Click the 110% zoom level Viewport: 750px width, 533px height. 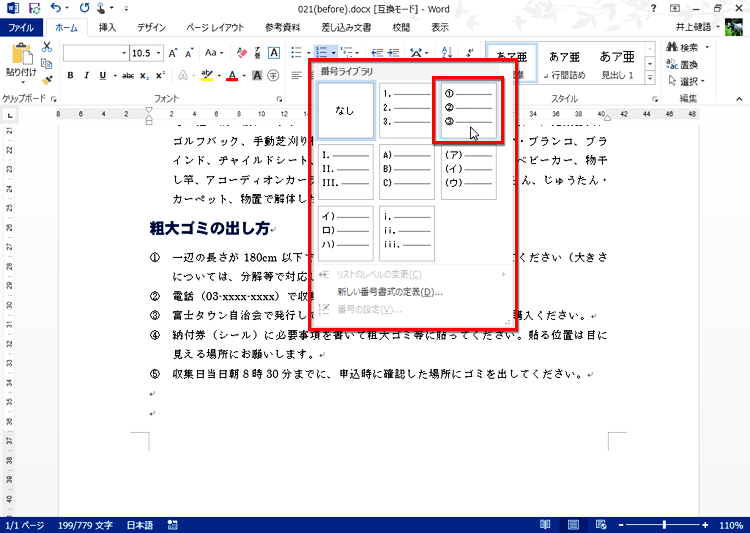[x=730, y=525]
